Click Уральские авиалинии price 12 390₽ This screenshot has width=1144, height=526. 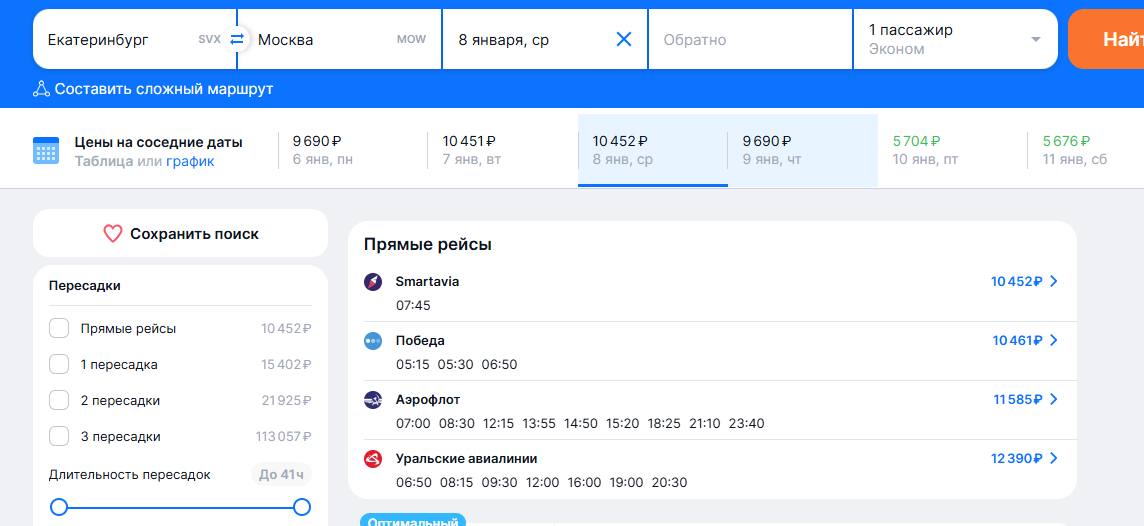click(1016, 459)
